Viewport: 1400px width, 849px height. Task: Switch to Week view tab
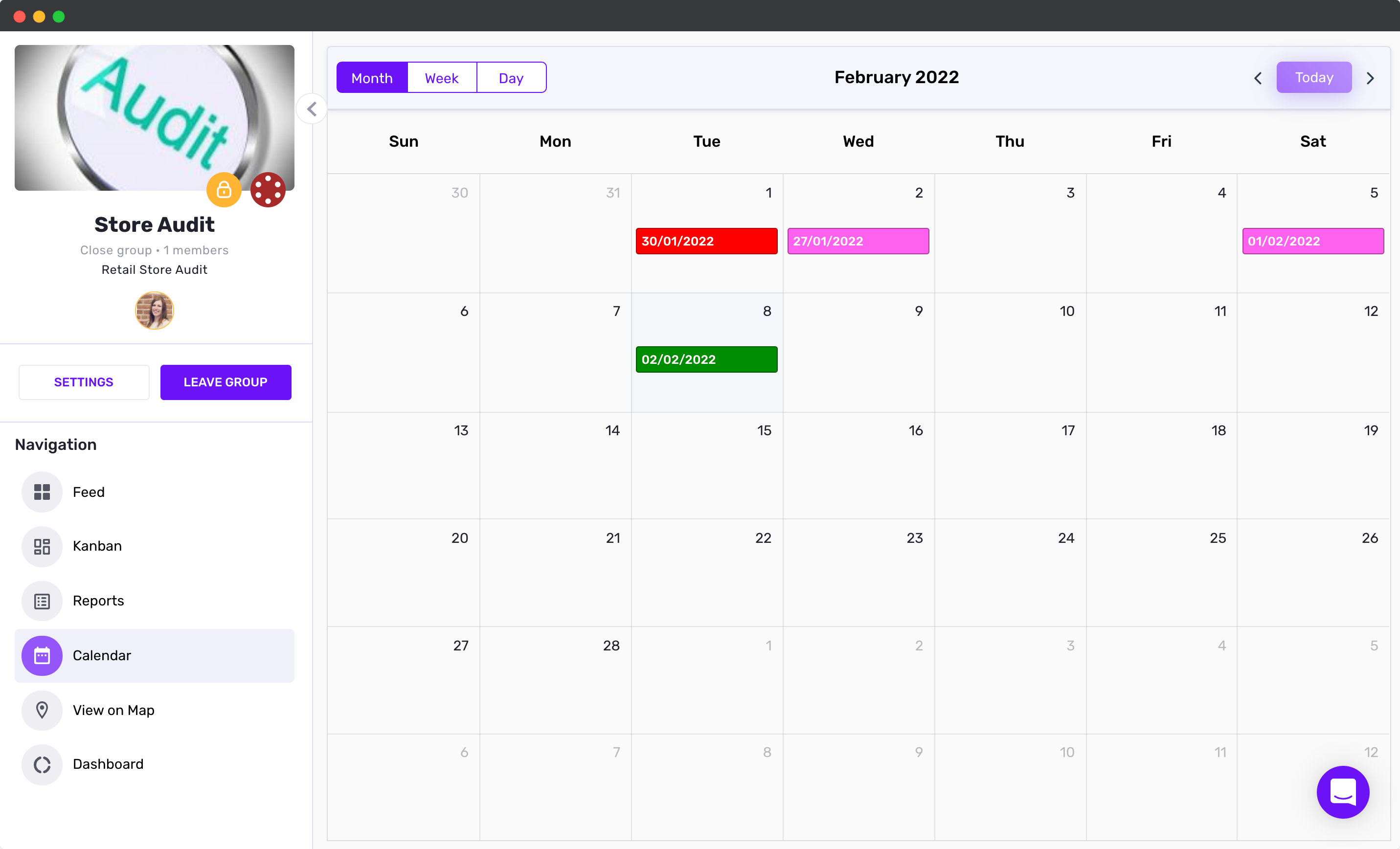[x=442, y=78]
